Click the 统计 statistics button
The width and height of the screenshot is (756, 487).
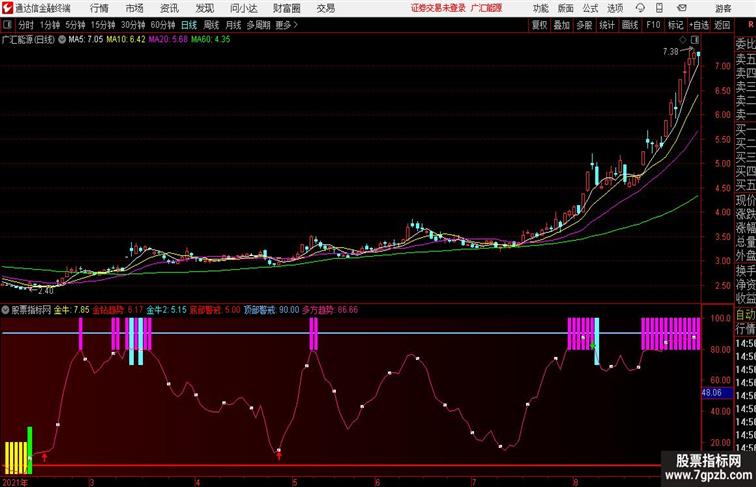point(607,25)
